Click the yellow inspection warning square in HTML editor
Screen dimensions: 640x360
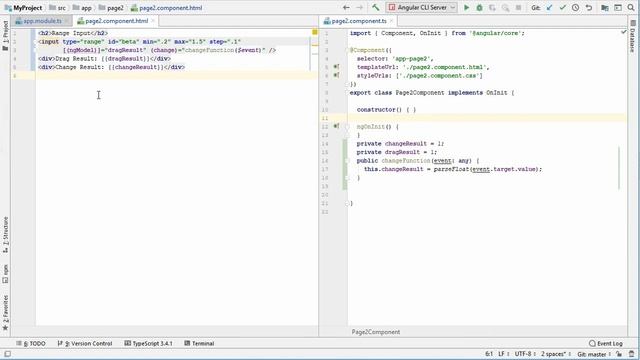[x=315, y=32]
